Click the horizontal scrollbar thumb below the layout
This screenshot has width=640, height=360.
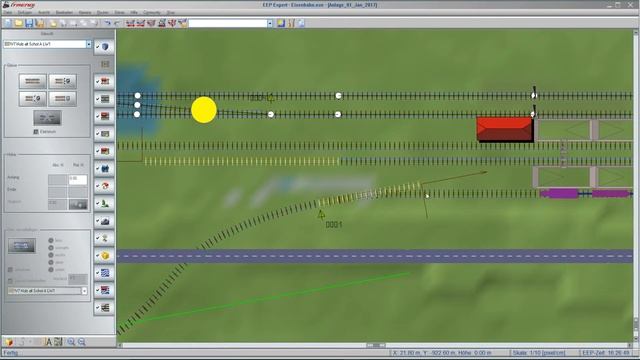[x=376, y=345]
